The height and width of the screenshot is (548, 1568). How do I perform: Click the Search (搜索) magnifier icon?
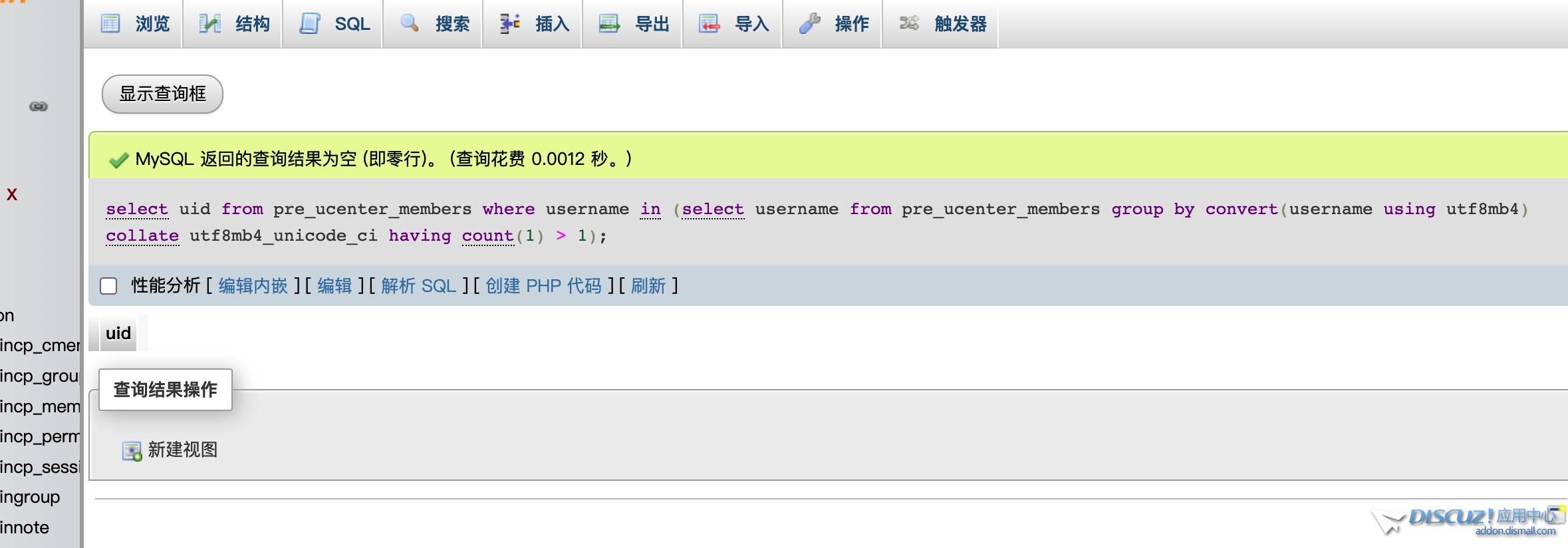point(410,24)
